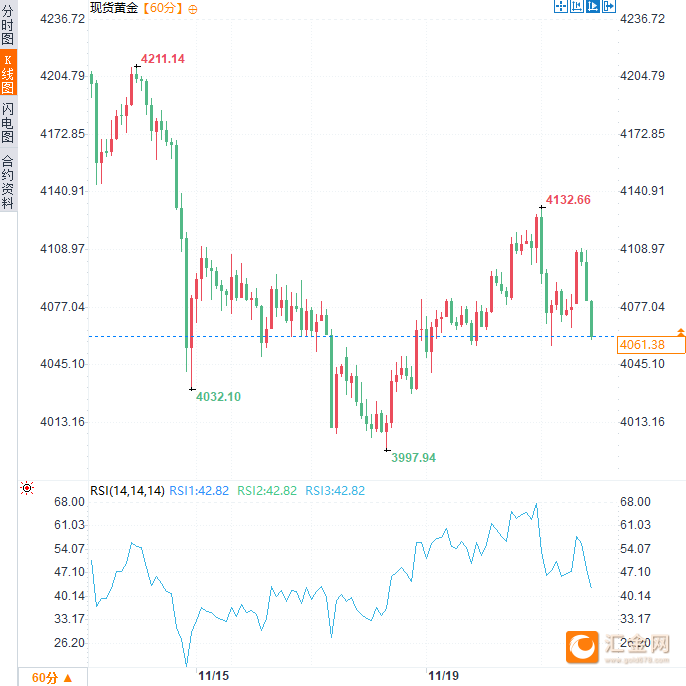Screen dimensions: 686x686
Task: Click the RSI3:42.82 legend value
Action: [x=335, y=490]
